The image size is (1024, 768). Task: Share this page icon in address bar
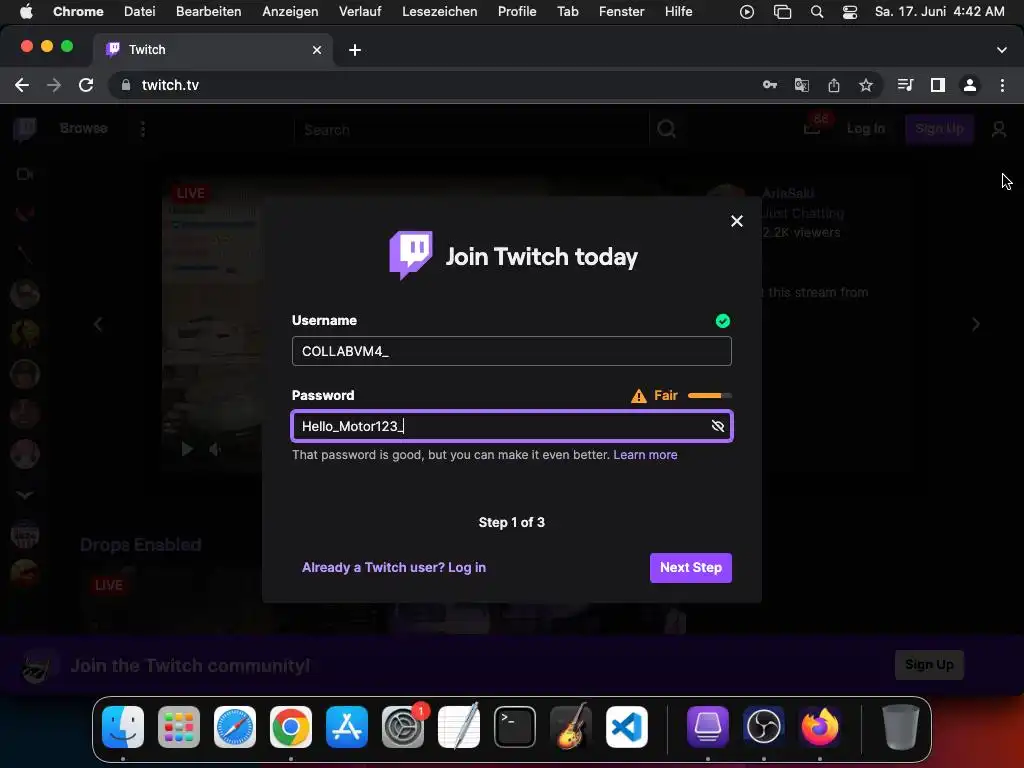click(834, 85)
